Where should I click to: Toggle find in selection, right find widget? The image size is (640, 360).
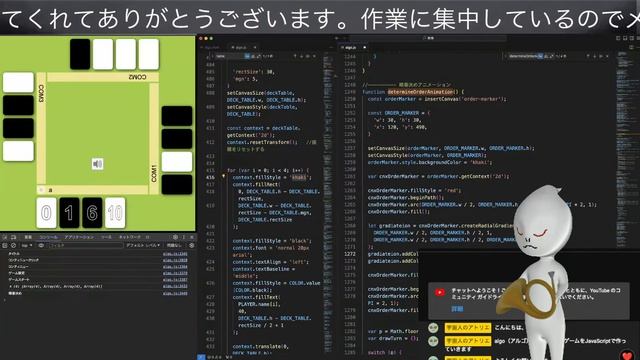(601, 56)
